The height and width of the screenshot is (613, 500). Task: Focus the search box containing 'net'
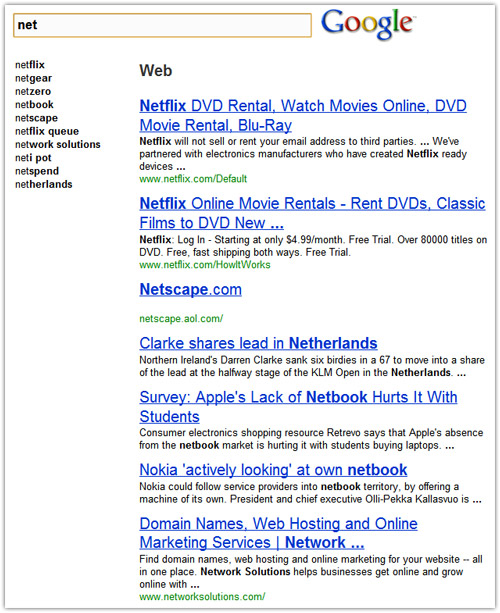click(x=162, y=25)
